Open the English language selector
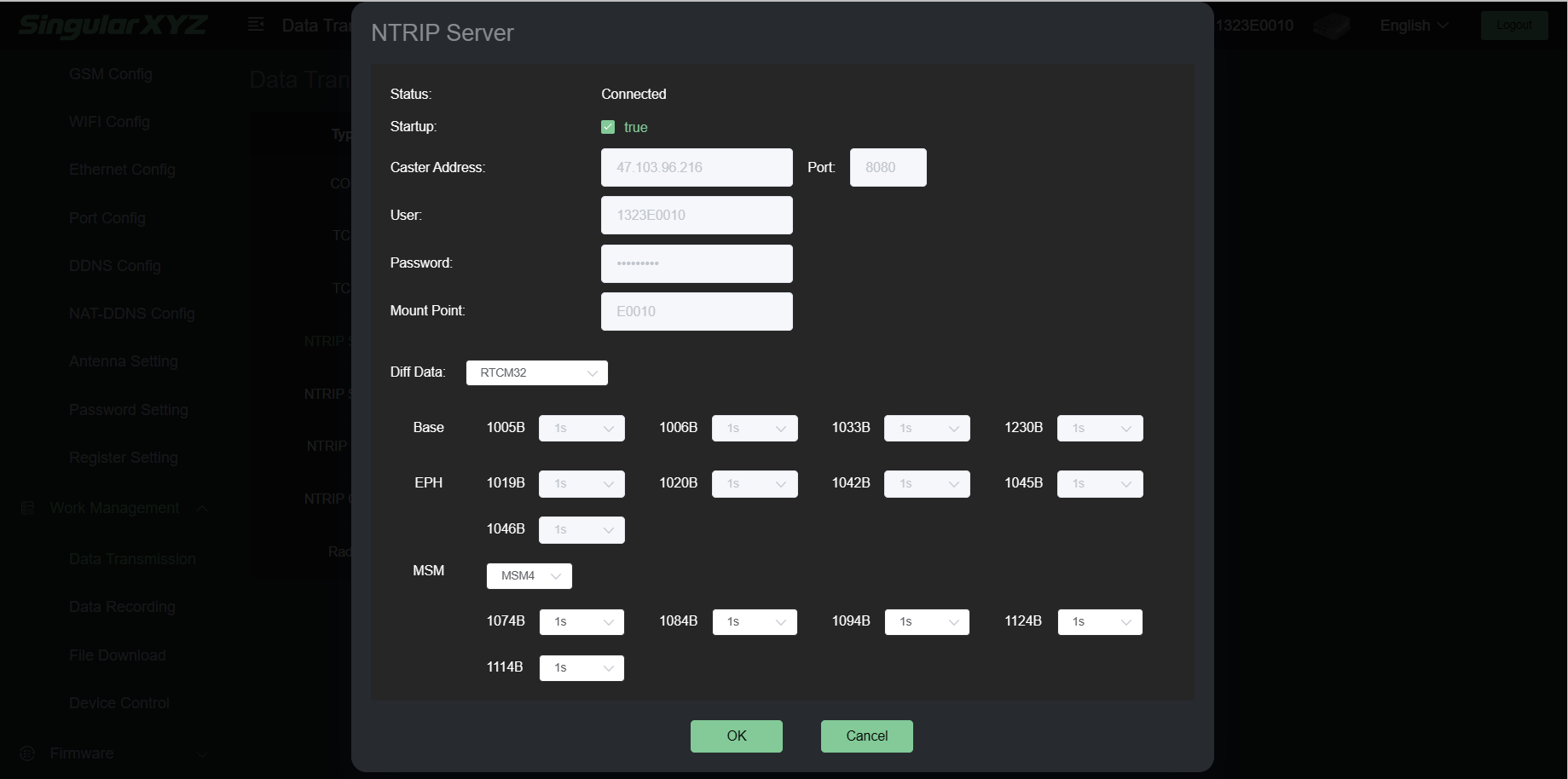Image resolution: width=1568 pixels, height=779 pixels. (1413, 26)
